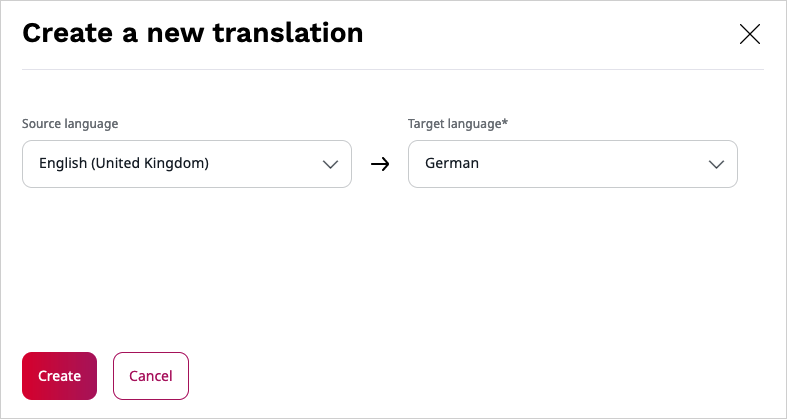The height and width of the screenshot is (419, 787).
Task: Click the word "English" in source field
Action: coord(62,164)
